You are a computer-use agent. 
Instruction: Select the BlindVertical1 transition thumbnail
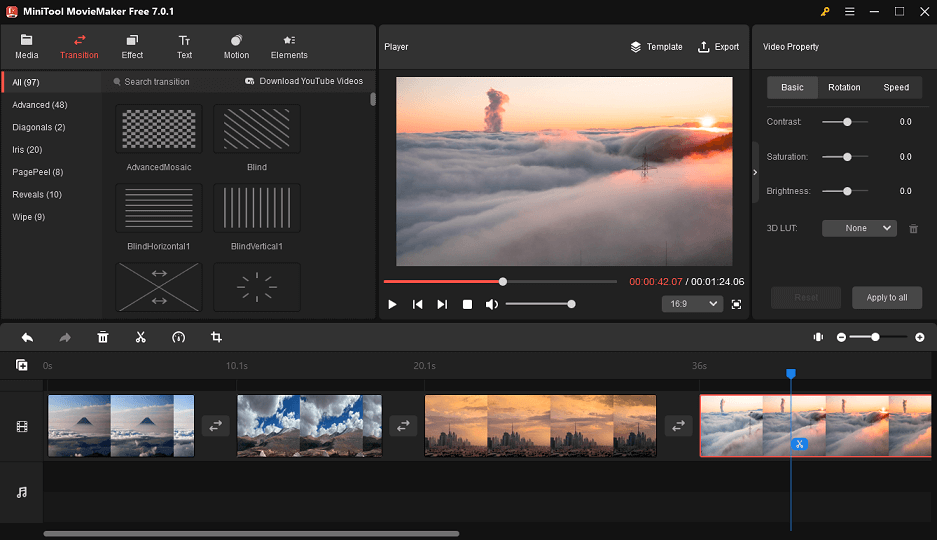[257, 208]
